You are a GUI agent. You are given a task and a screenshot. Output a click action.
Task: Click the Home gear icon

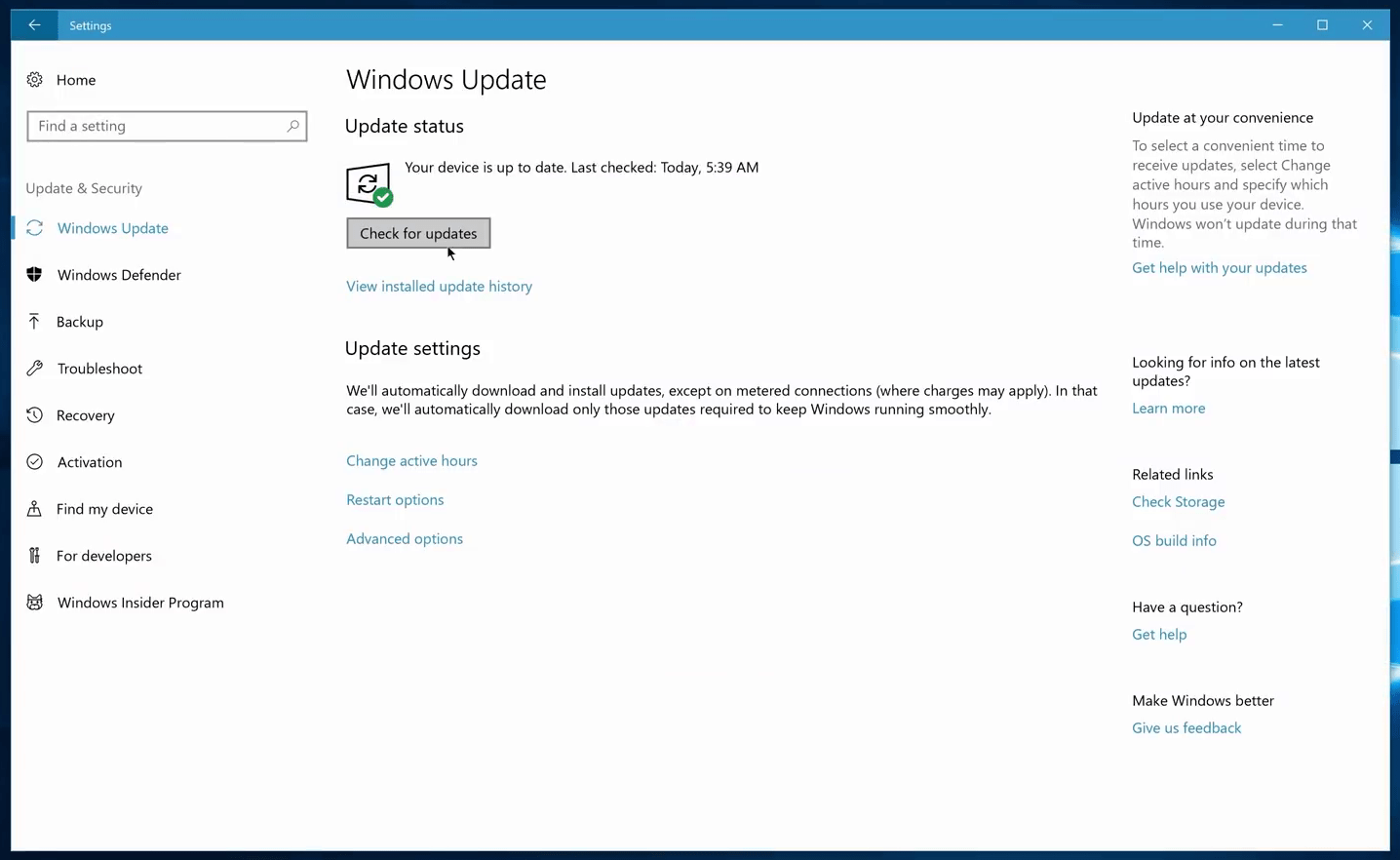point(35,80)
